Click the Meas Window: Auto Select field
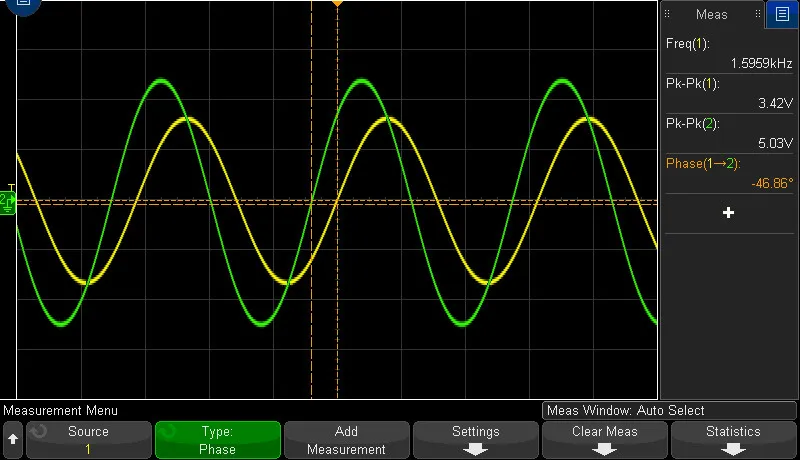Screen dimensions: 800x460 (x=669, y=411)
